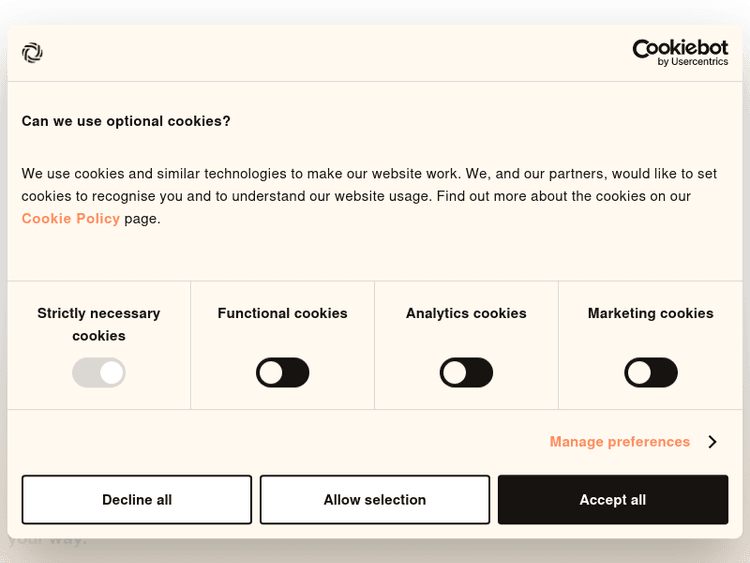Click the Allow selection button

coord(375,500)
